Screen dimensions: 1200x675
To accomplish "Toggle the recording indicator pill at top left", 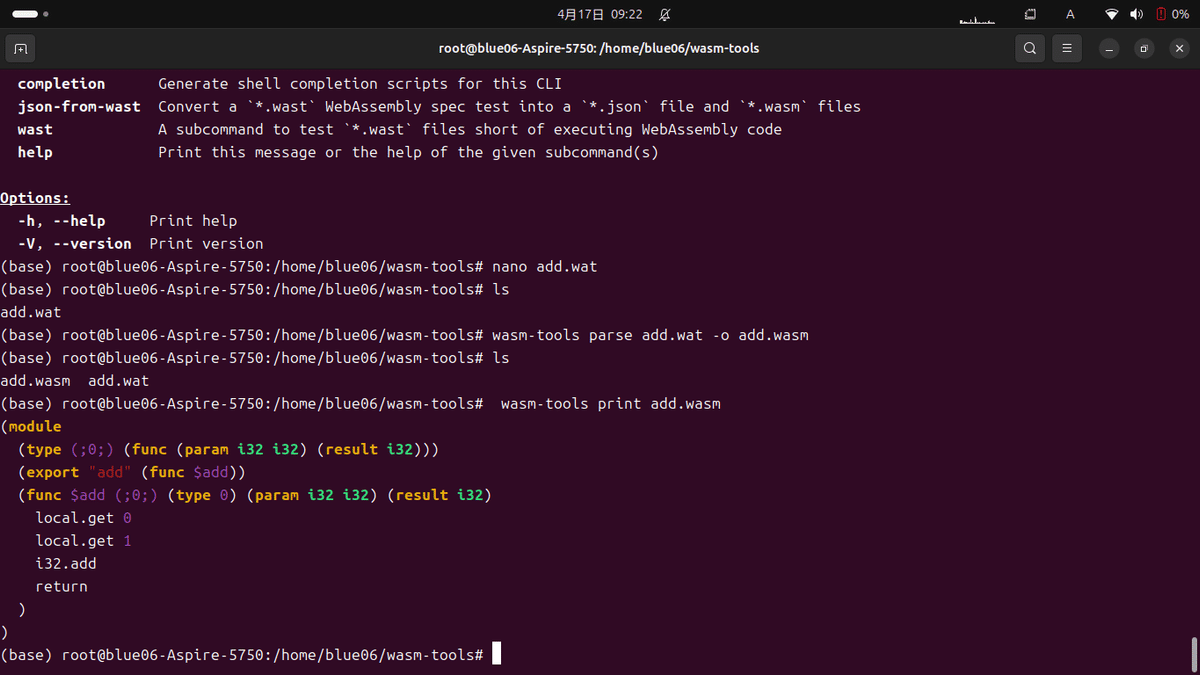I will [27, 14].
